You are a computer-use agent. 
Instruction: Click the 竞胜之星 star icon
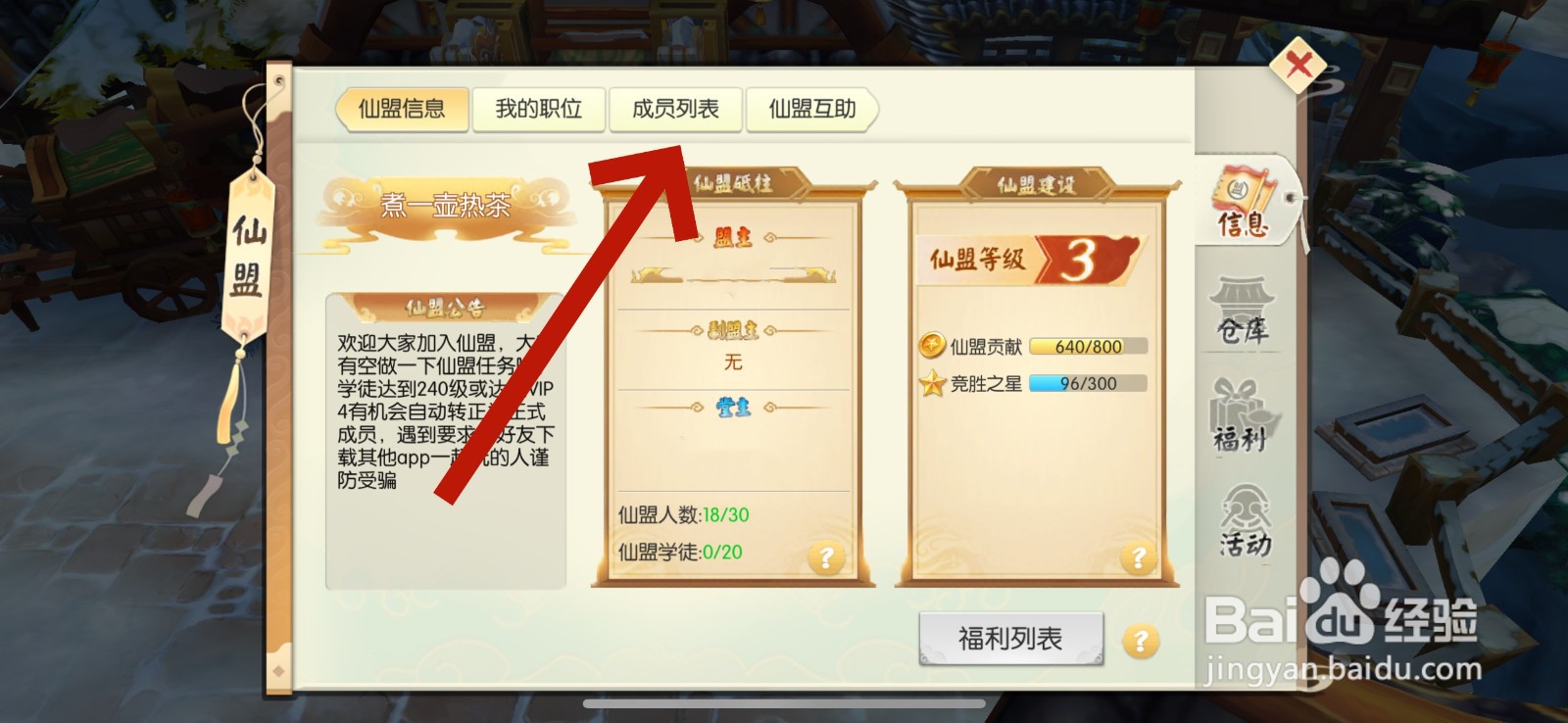pyautogui.click(x=932, y=383)
